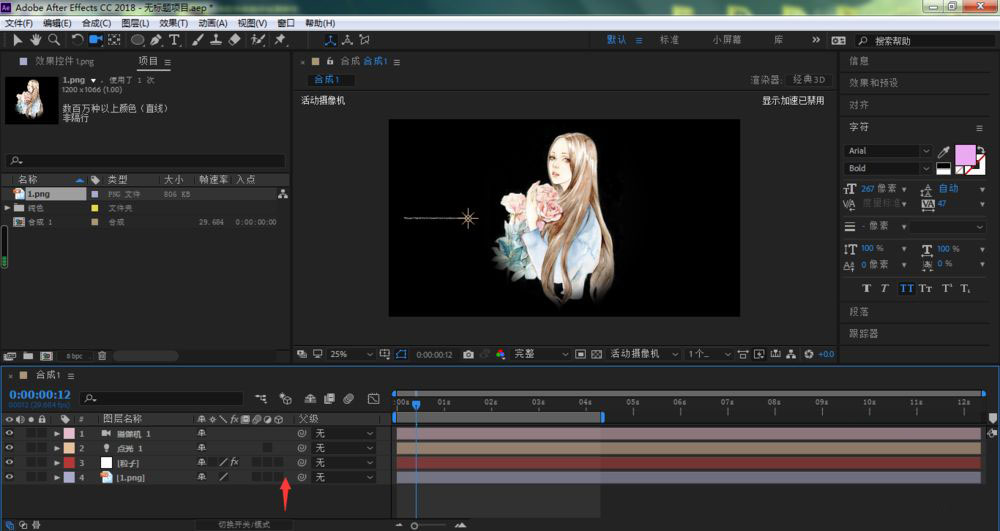Select the Rotation tool
Image resolution: width=1000 pixels, height=531 pixels.
point(77,40)
